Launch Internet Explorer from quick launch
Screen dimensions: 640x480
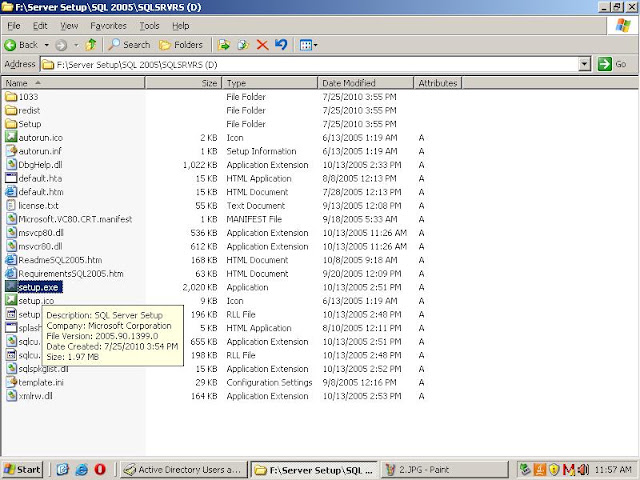[x=81, y=470]
